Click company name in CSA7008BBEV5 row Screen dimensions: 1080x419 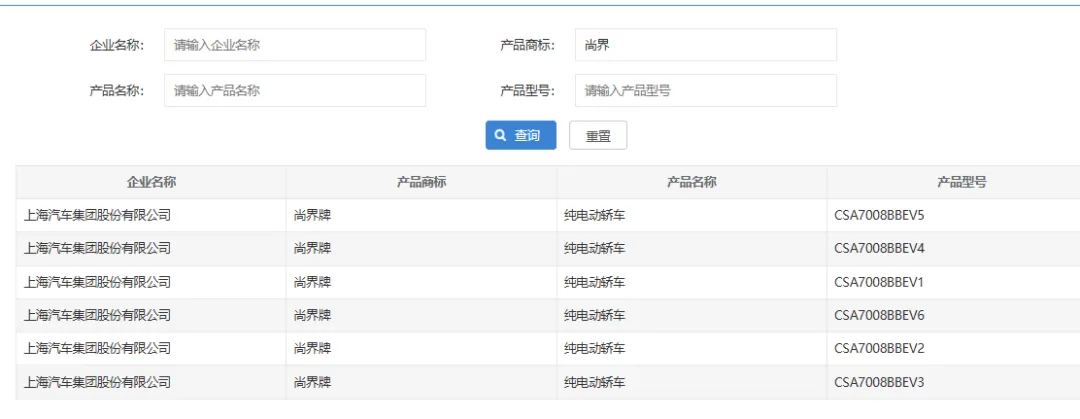pyautogui.click(x=97, y=216)
